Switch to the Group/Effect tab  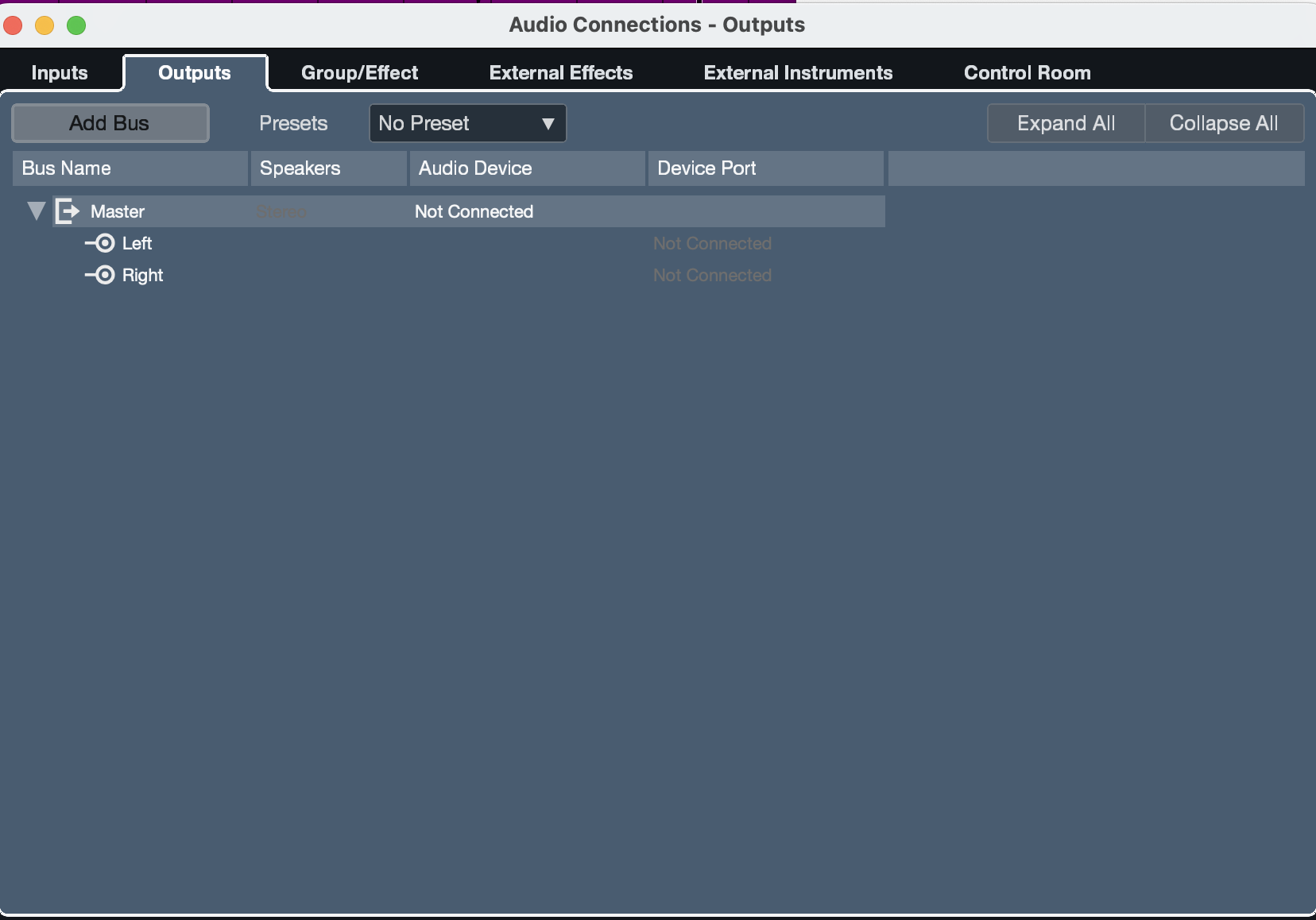point(359,73)
